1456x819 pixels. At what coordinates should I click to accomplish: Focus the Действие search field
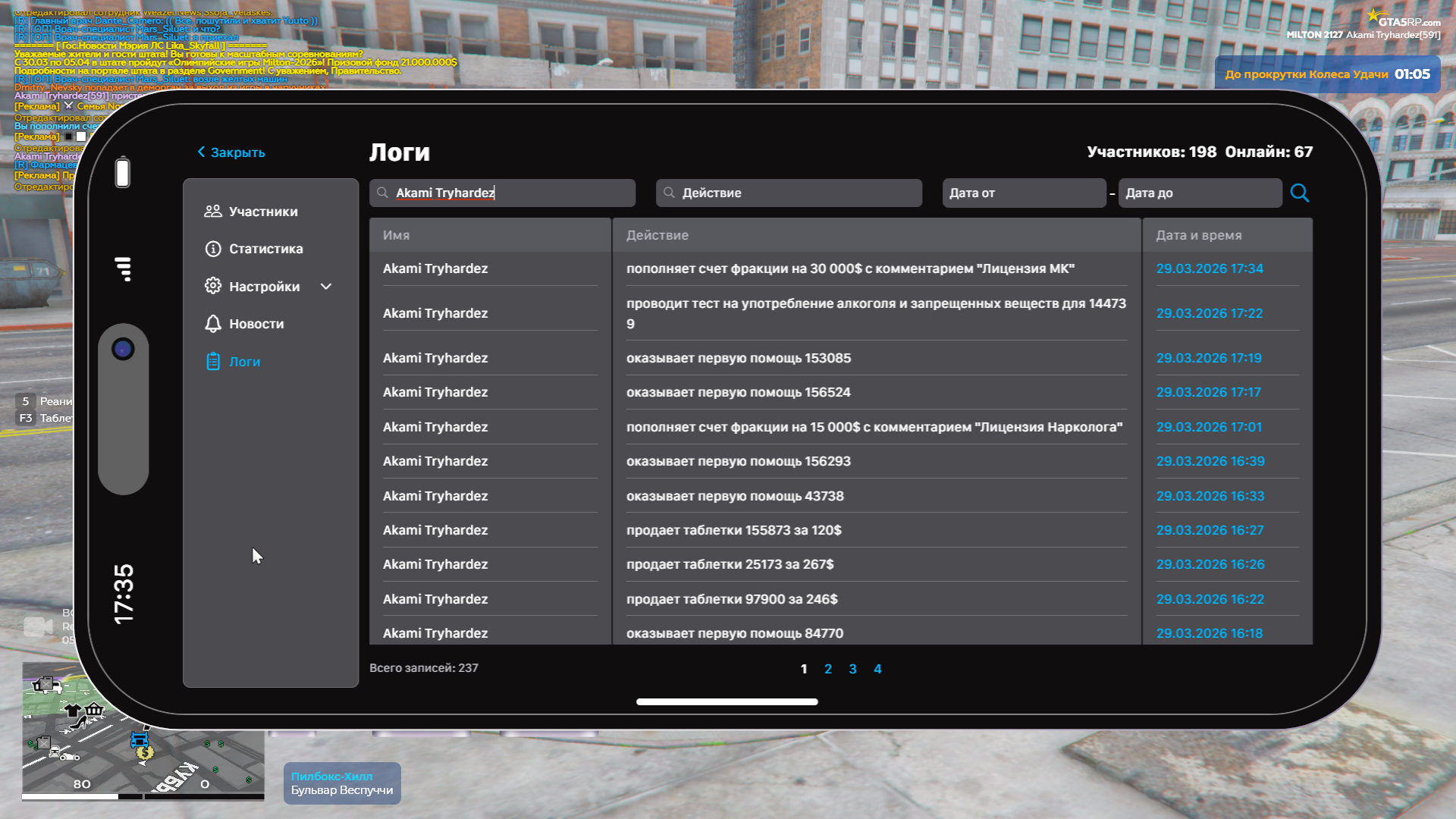(789, 193)
